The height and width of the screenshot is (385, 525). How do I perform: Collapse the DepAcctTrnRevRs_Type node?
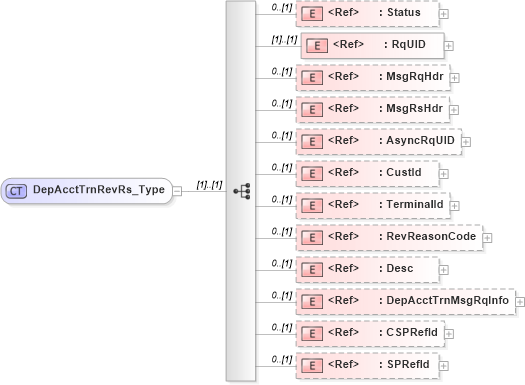[x=177, y=191]
